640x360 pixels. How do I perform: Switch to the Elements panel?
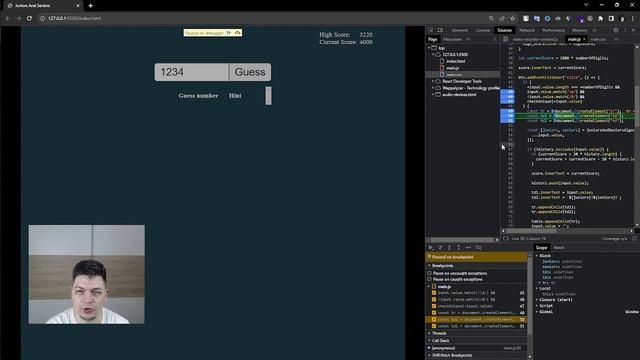point(460,30)
